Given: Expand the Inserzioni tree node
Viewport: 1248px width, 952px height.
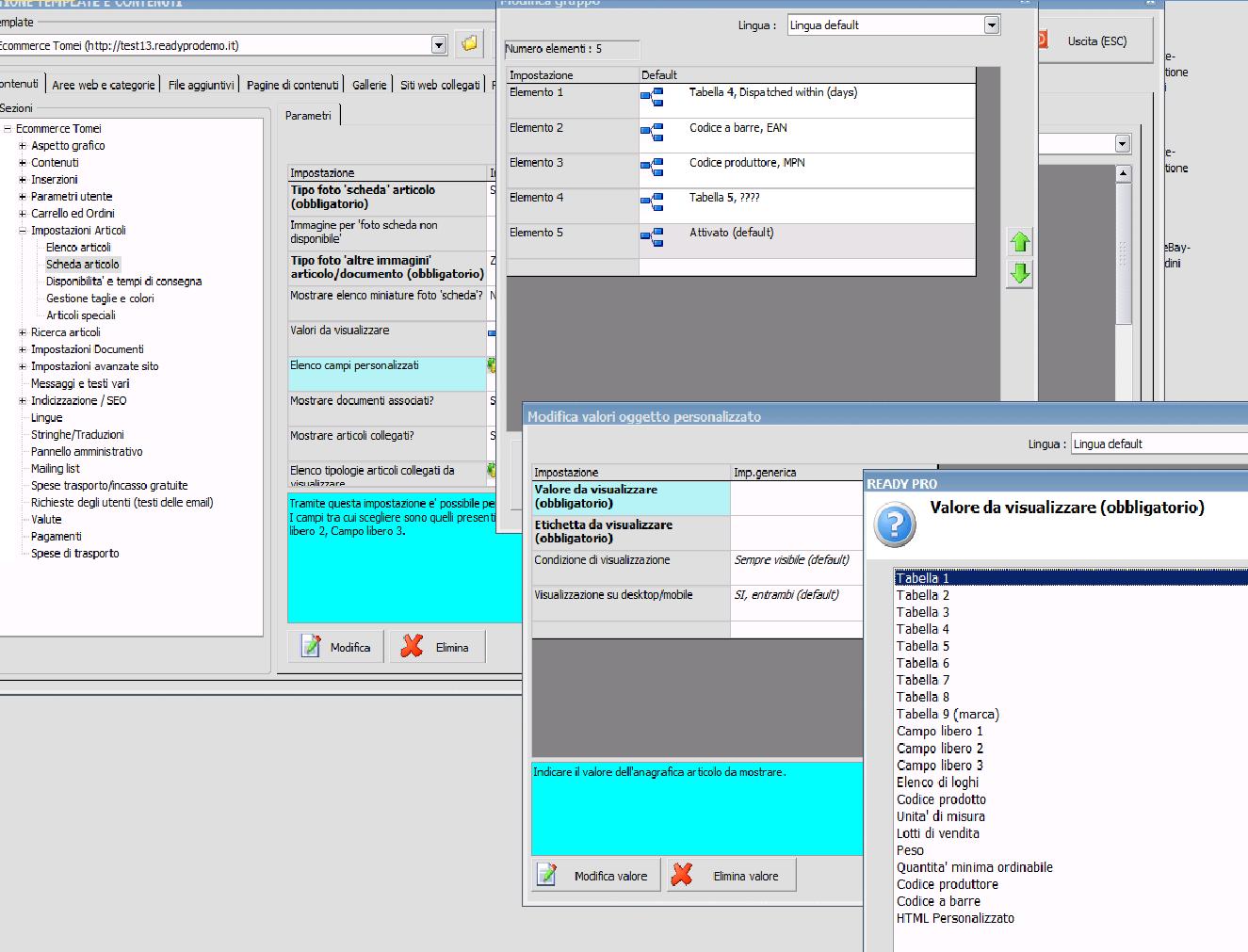Looking at the screenshot, I should (23, 180).
